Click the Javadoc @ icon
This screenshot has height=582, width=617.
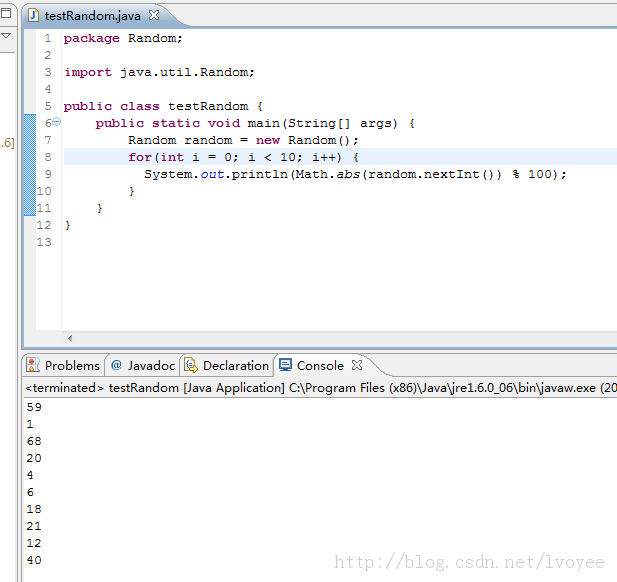pos(116,365)
